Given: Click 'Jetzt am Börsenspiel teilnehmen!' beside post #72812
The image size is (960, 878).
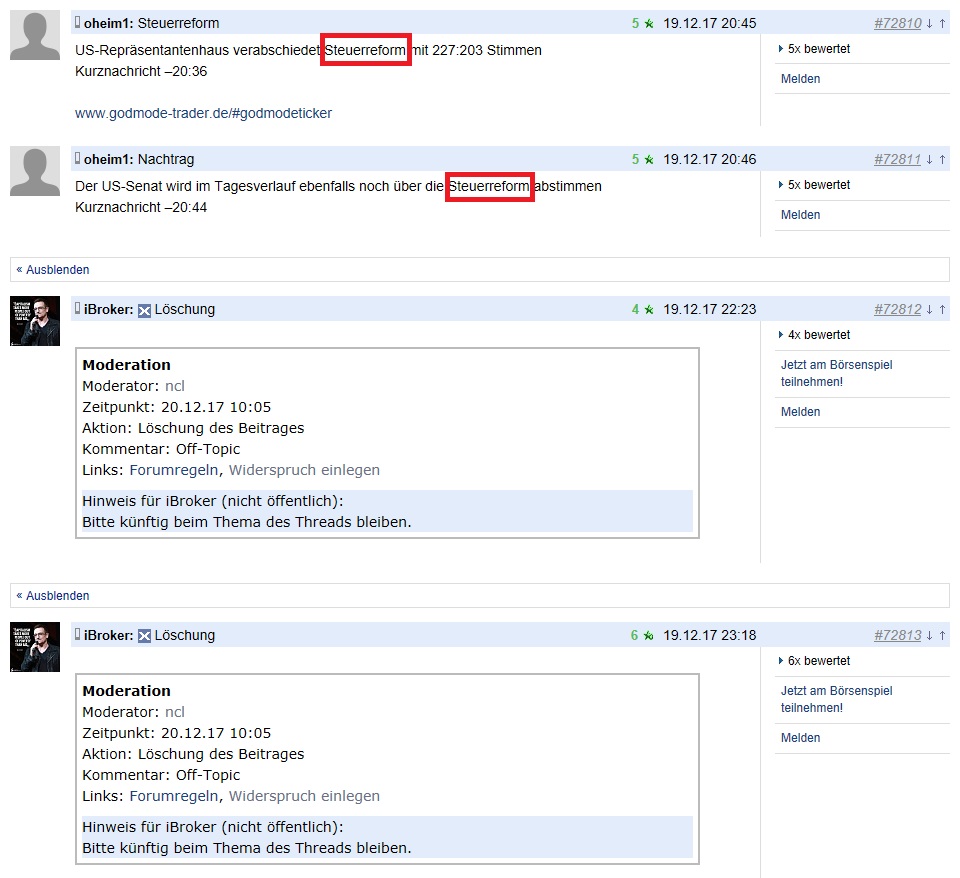Looking at the screenshot, I should [x=836, y=373].
